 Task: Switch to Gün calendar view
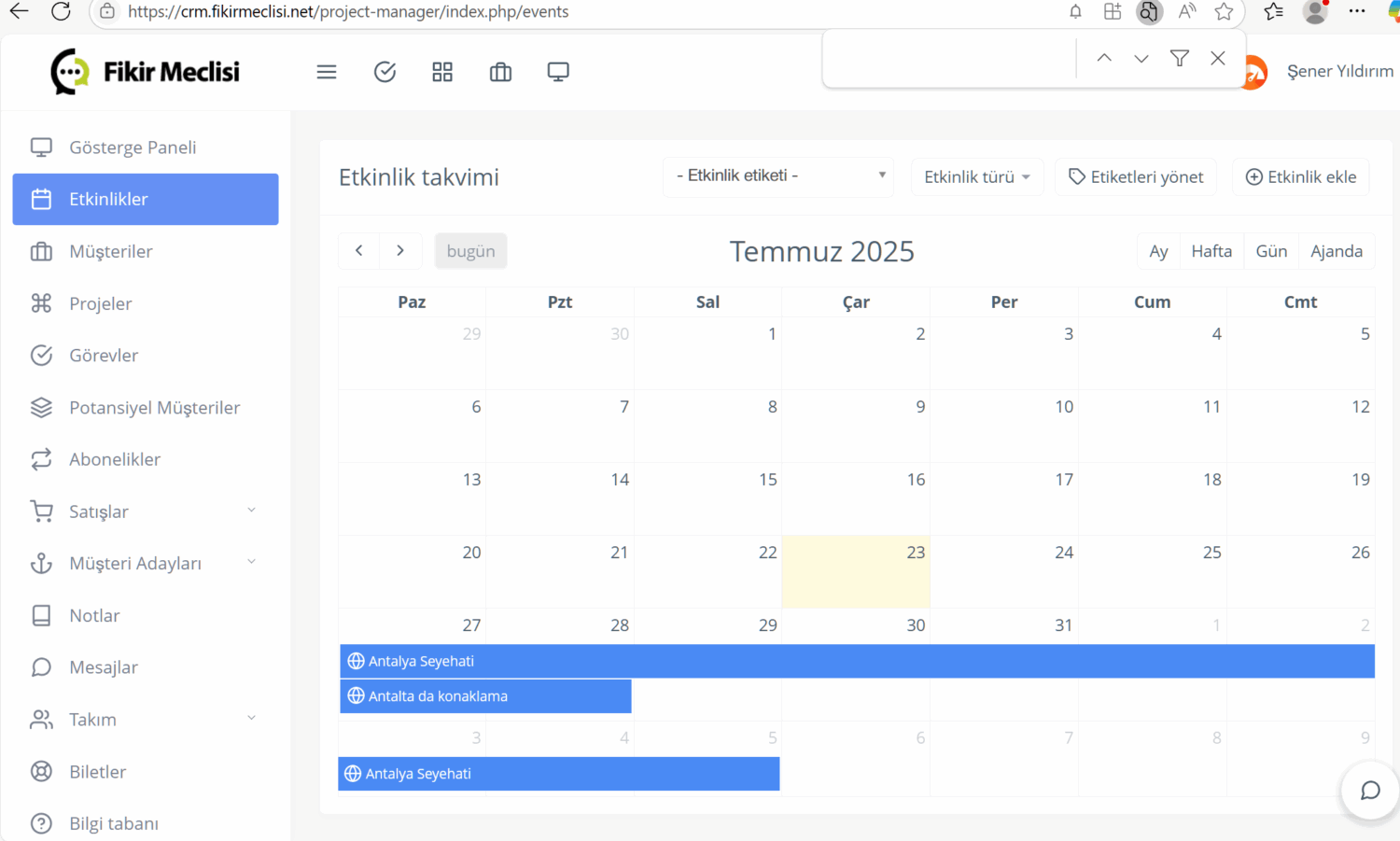click(x=1271, y=251)
